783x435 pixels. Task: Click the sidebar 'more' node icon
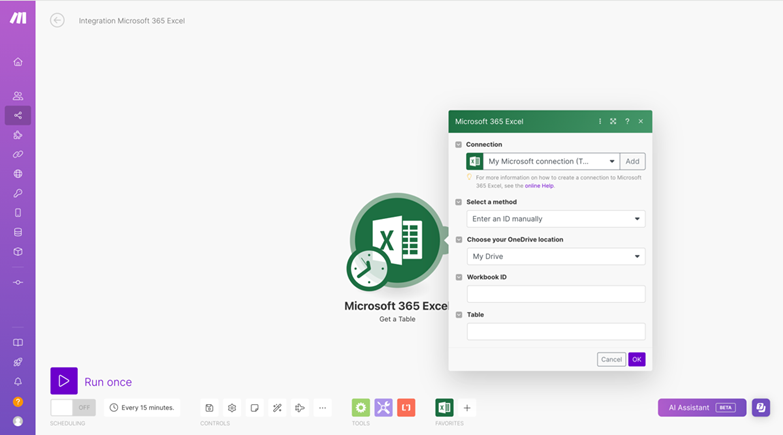click(x=18, y=283)
